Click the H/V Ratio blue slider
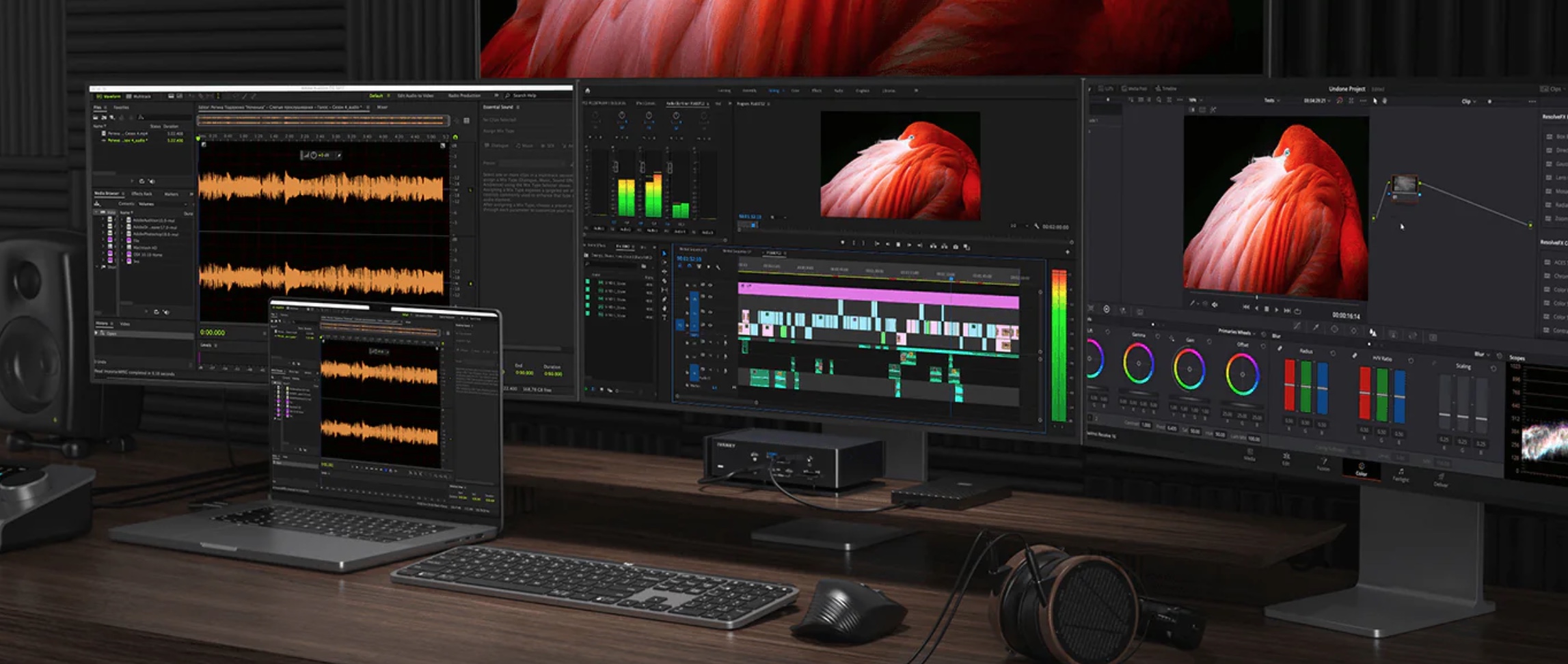1568x664 pixels. [x=1400, y=396]
